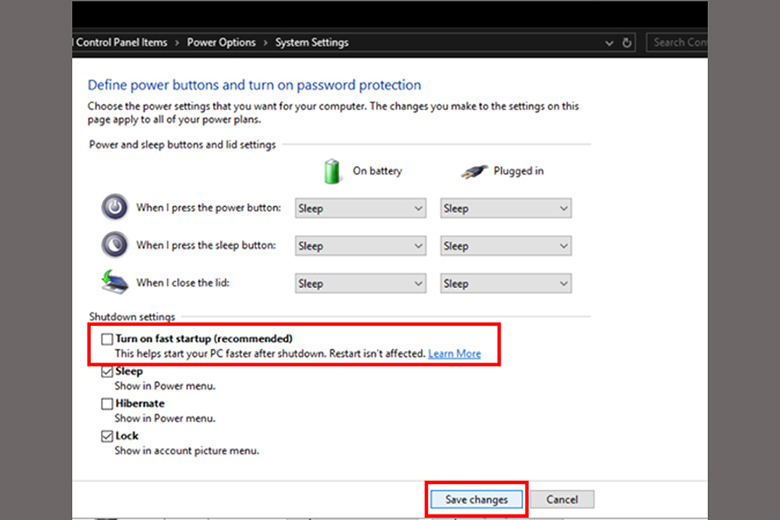Refresh the page using address bar icon
Screen dimensions: 780x520
tap(628, 43)
